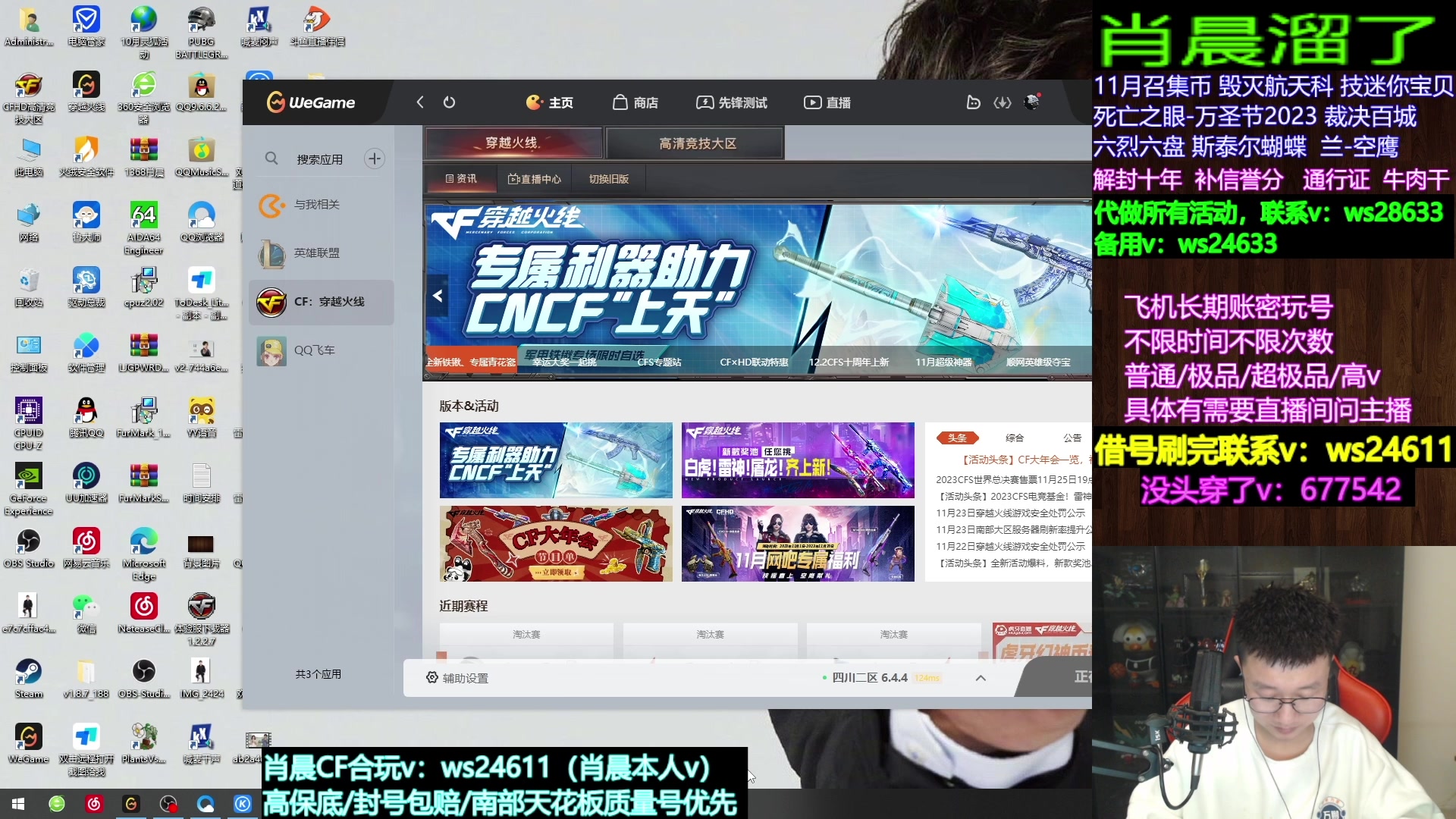Switch to the 穿越火线 game tab
This screenshot has height=819, width=1456.
513,143
